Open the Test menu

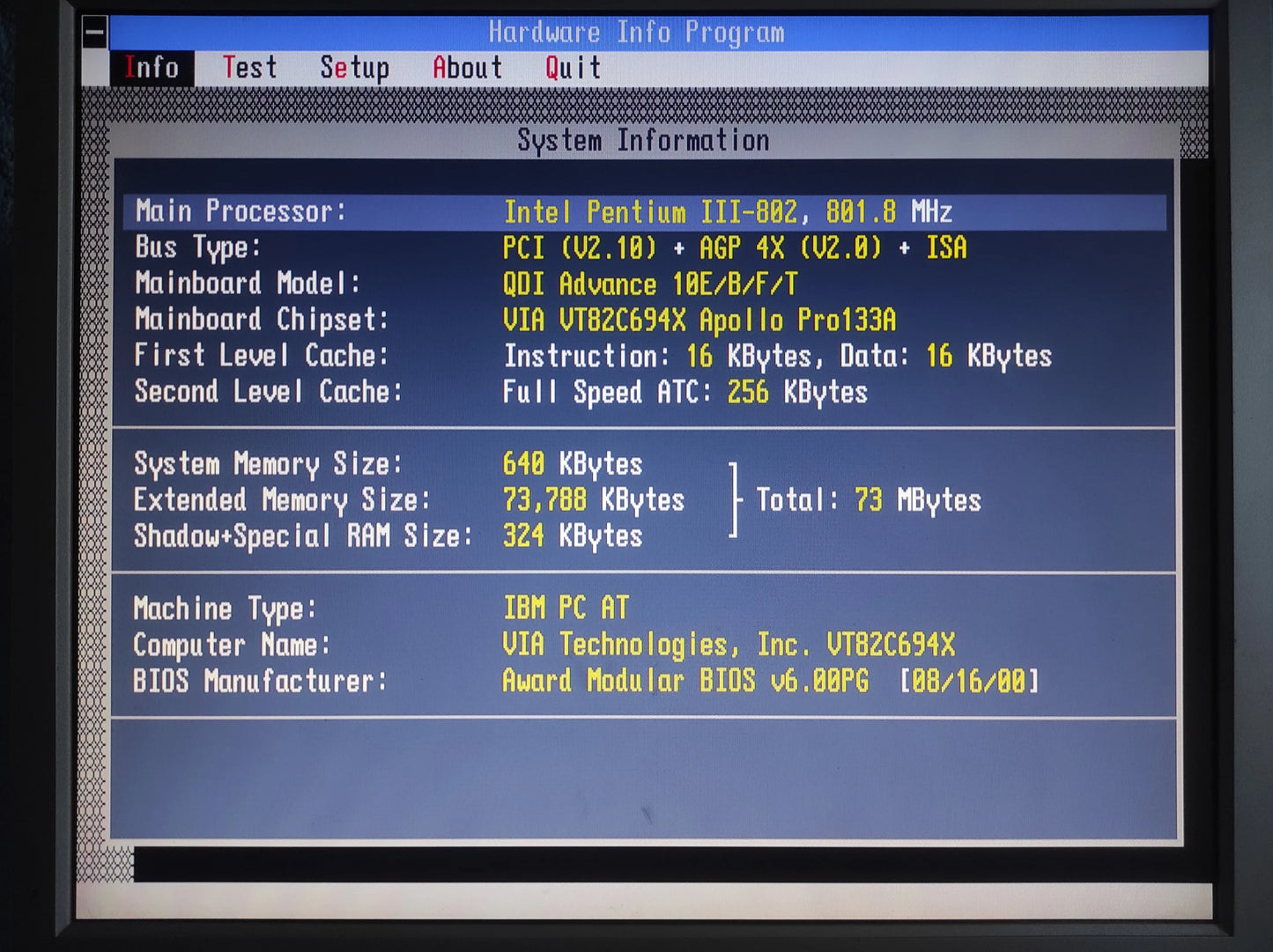point(249,68)
